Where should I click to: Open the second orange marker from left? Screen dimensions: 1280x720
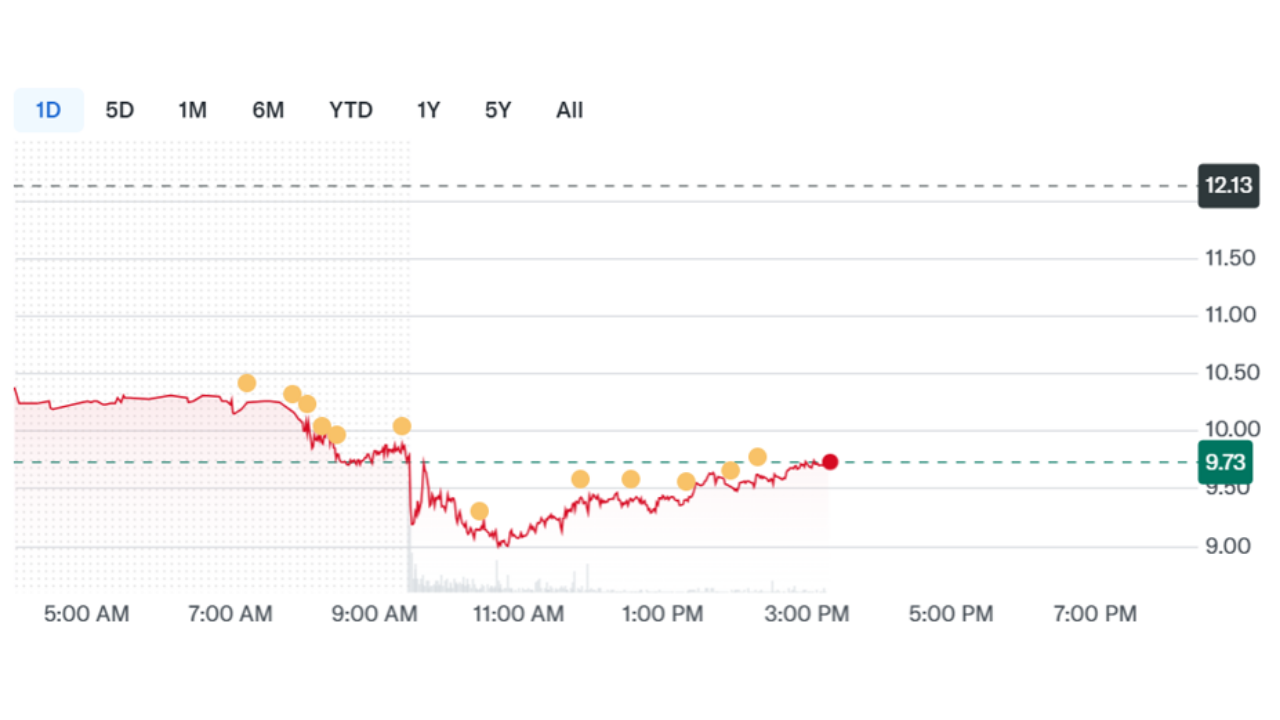[x=292, y=394]
